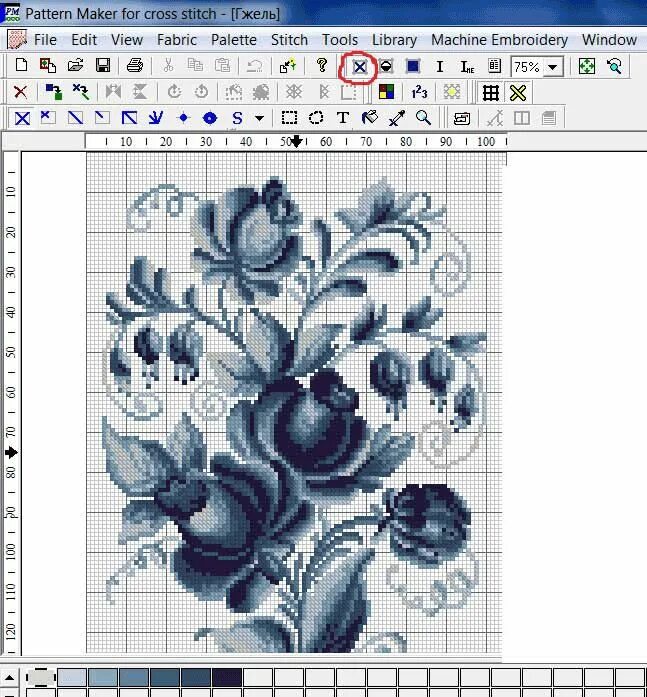This screenshot has width=647, height=697.
Task: Open the four-color palette icon
Action: (x=386, y=92)
